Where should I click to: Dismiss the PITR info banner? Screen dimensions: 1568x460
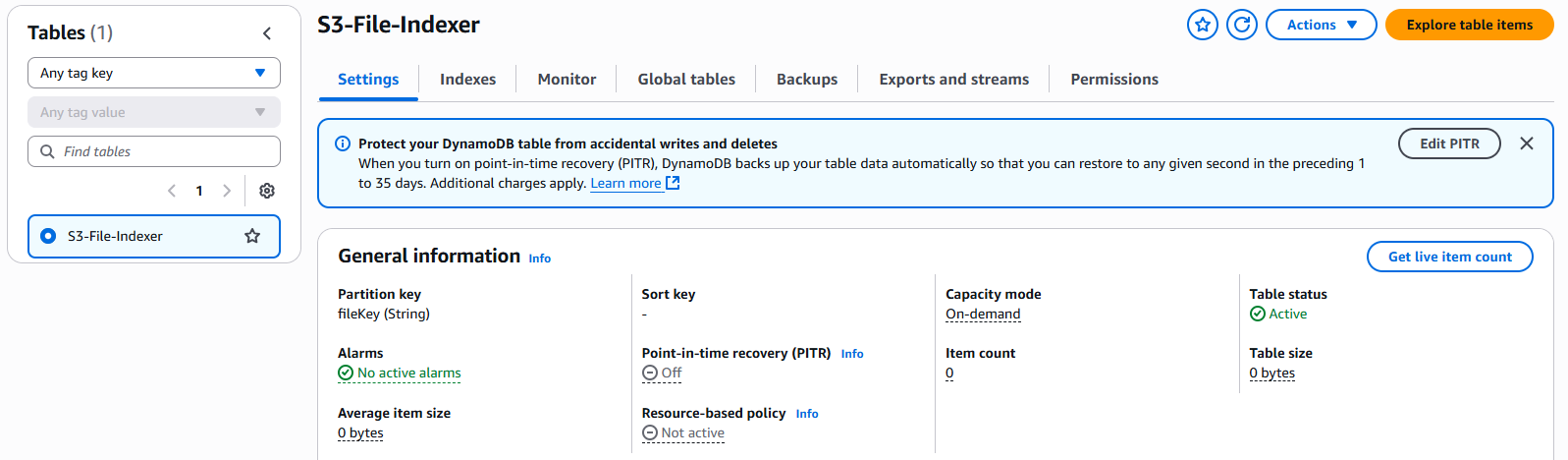coord(1526,144)
